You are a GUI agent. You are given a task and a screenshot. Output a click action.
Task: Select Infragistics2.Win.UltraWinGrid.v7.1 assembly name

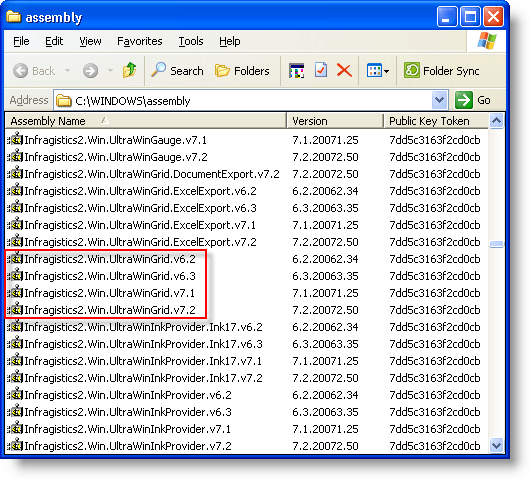[110, 293]
